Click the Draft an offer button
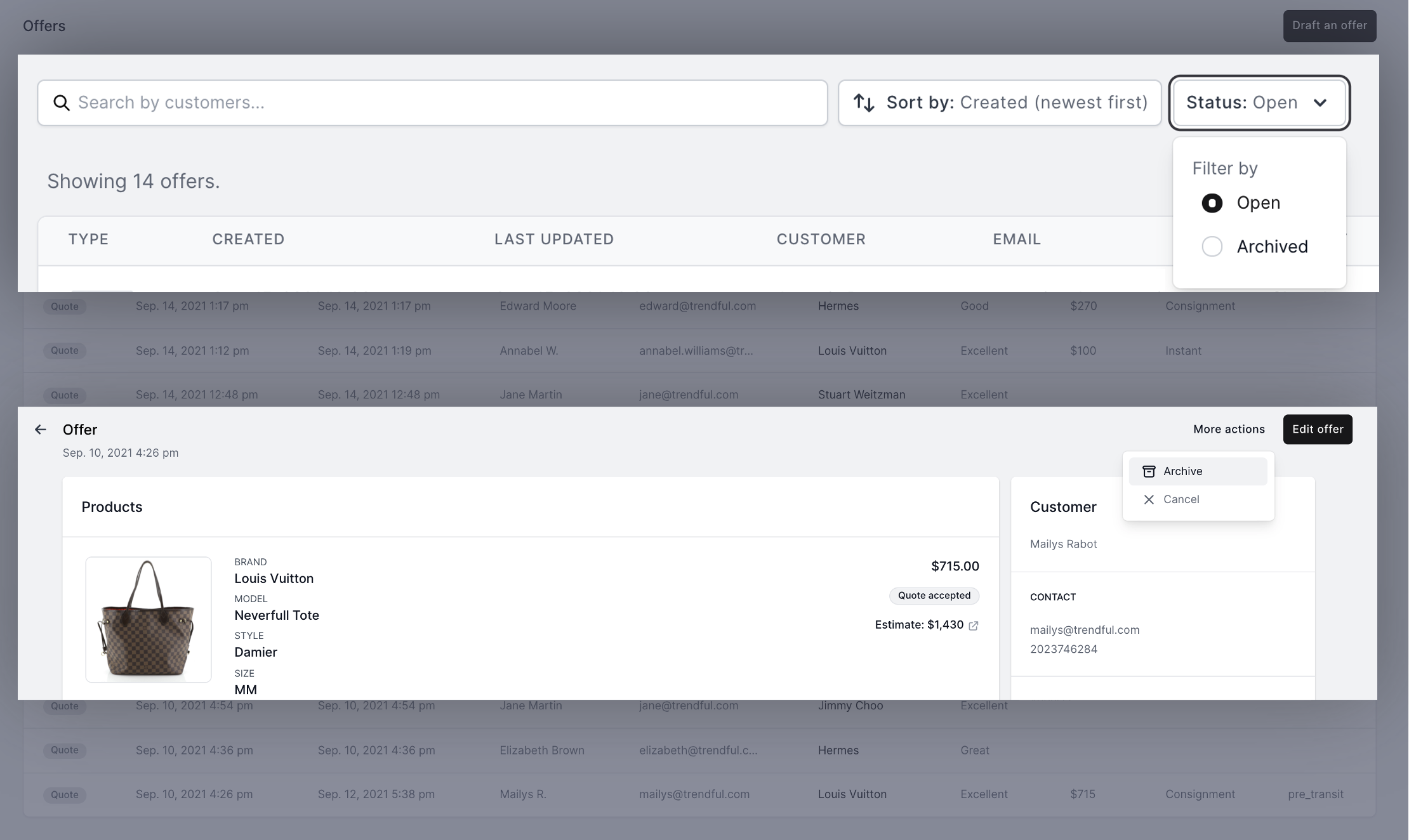1409x840 pixels. 1330,26
